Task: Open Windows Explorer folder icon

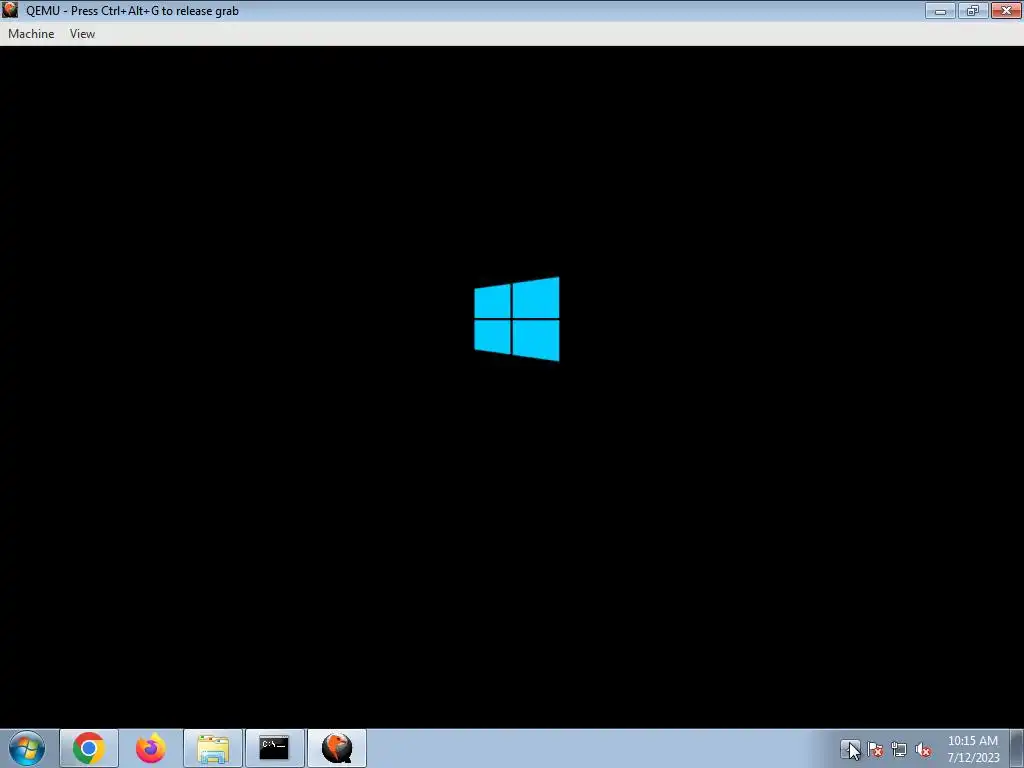Action: tap(213, 748)
